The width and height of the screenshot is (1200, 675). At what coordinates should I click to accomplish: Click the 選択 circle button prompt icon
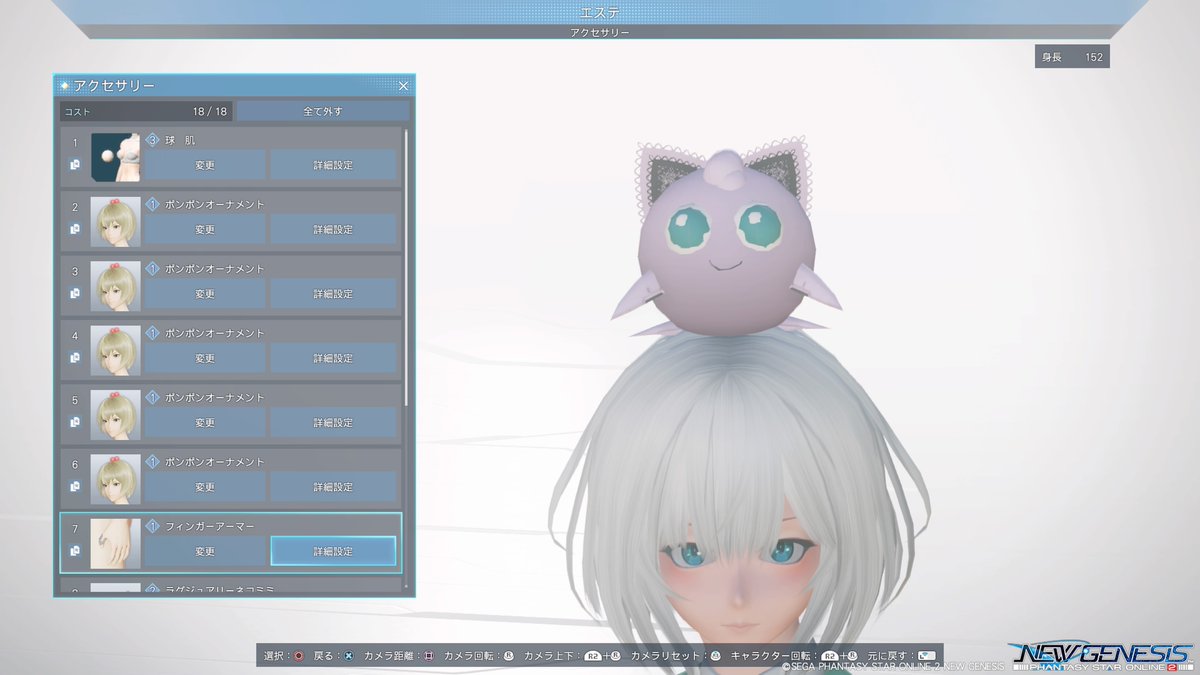click(x=298, y=656)
